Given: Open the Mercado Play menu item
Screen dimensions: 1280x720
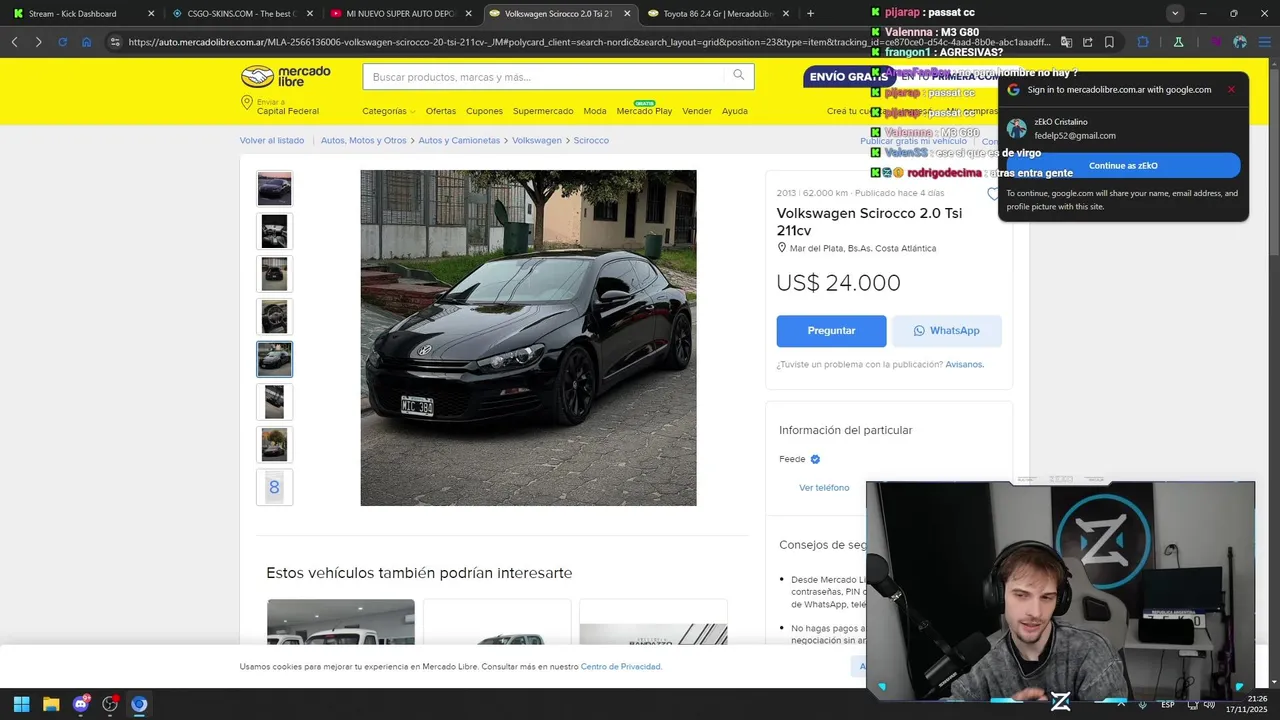Looking at the screenshot, I should [644, 111].
